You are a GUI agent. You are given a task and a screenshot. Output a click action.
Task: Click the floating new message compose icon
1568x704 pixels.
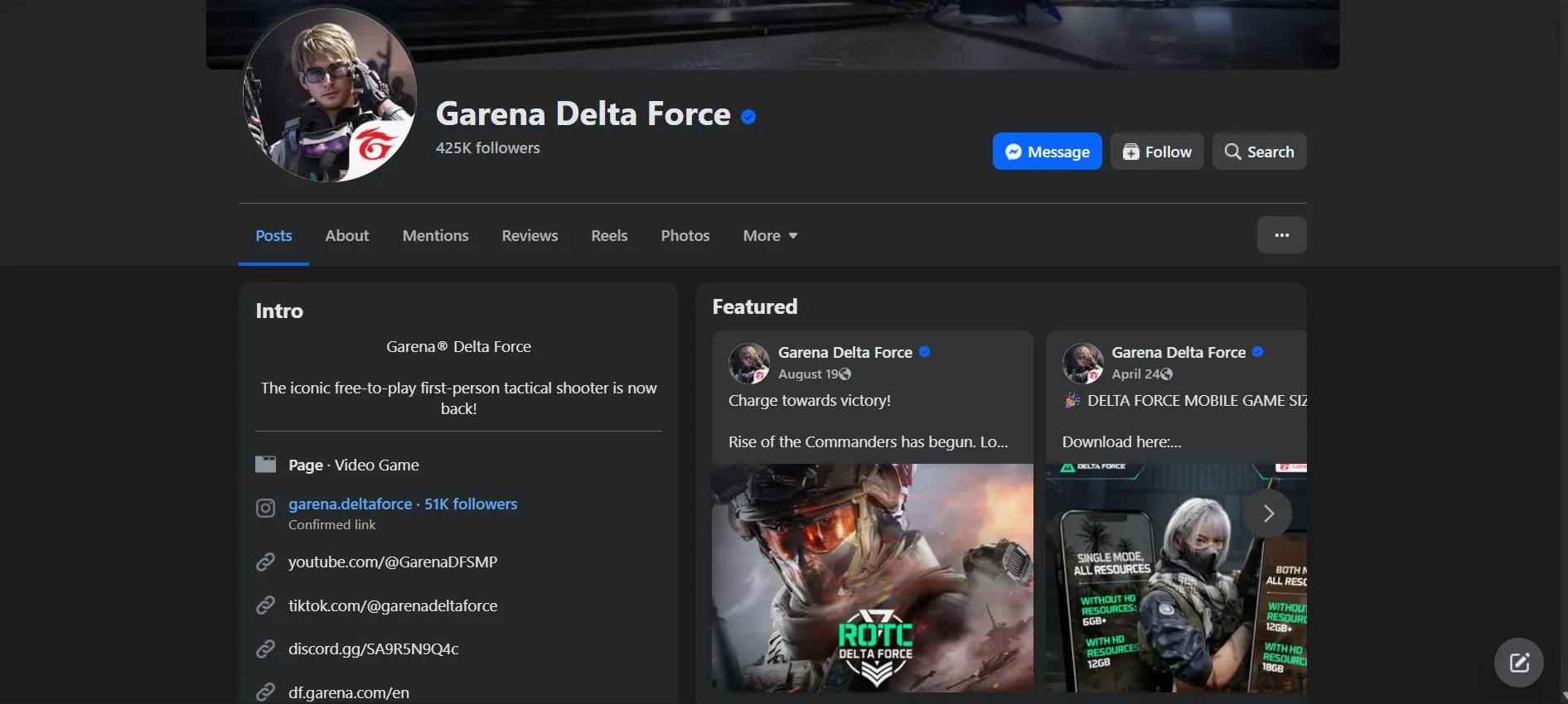click(x=1518, y=663)
